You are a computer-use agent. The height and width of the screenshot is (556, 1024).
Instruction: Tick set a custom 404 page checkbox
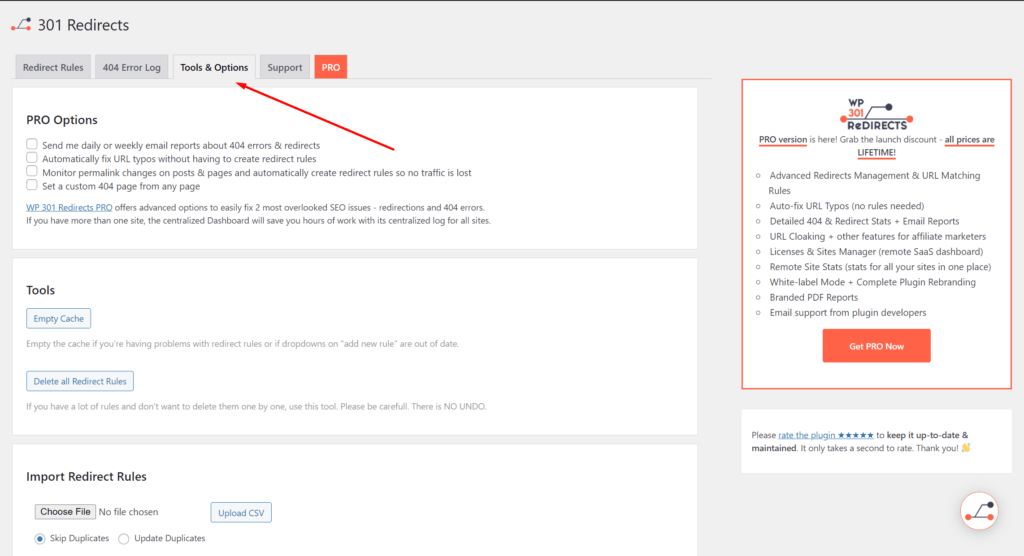coord(33,186)
